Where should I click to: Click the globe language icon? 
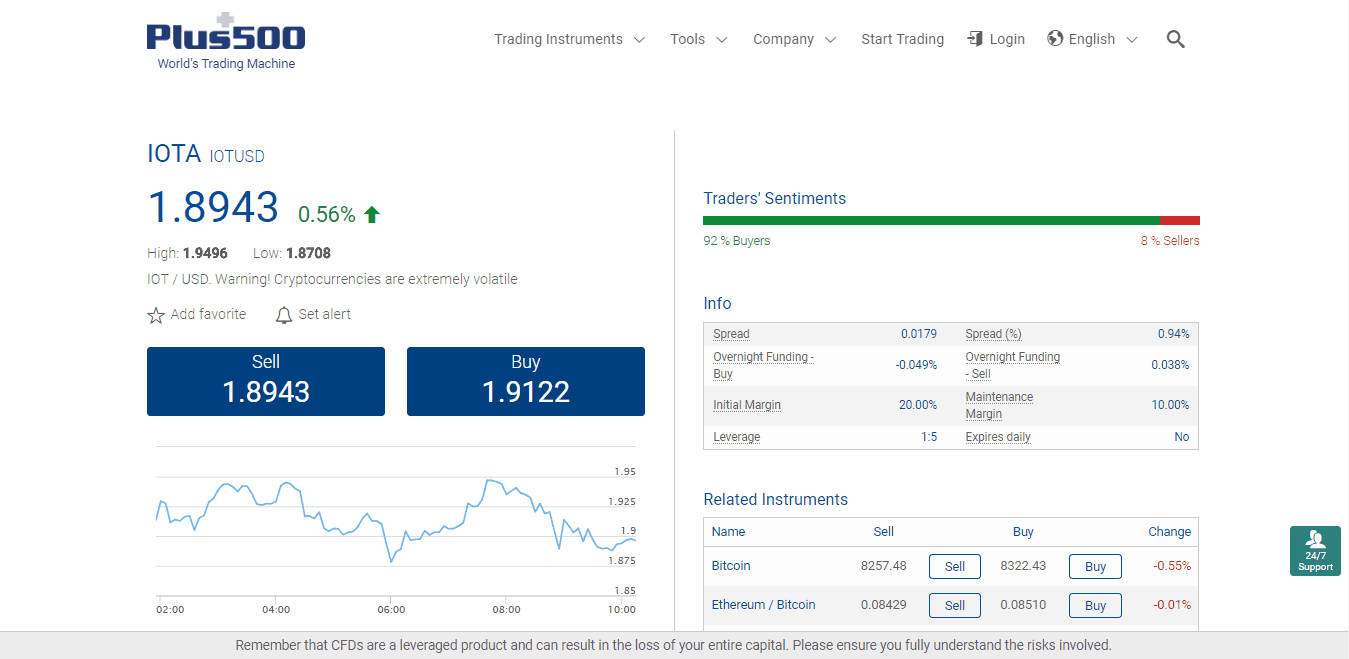(x=1055, y=39)
